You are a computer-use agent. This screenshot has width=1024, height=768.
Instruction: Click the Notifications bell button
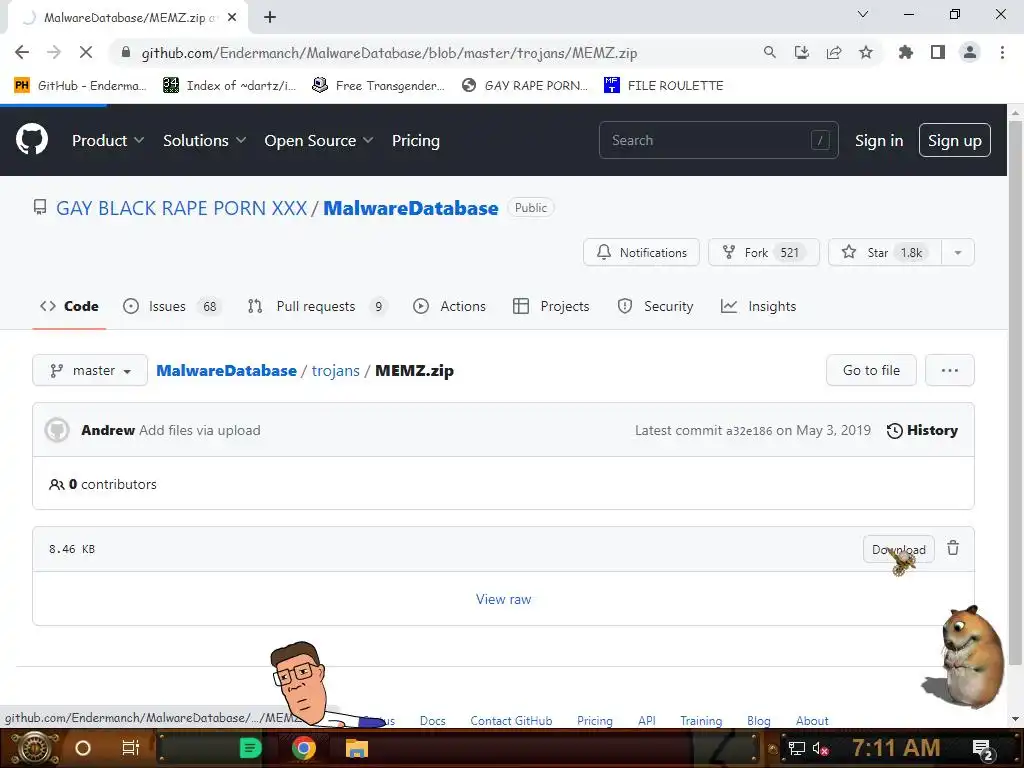[x=641, y=252]
